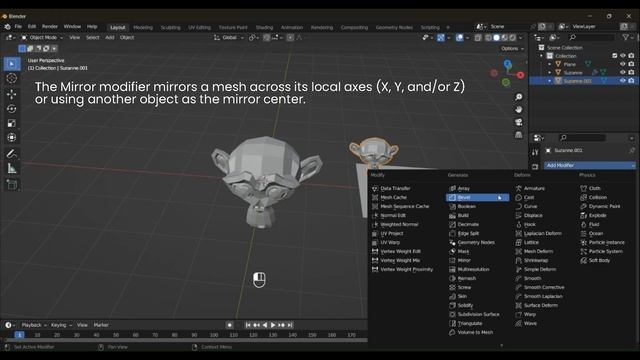Toggle Collection visibility eye icon
The width and height of the screenshot is (640, 360).
pos(623,56)
